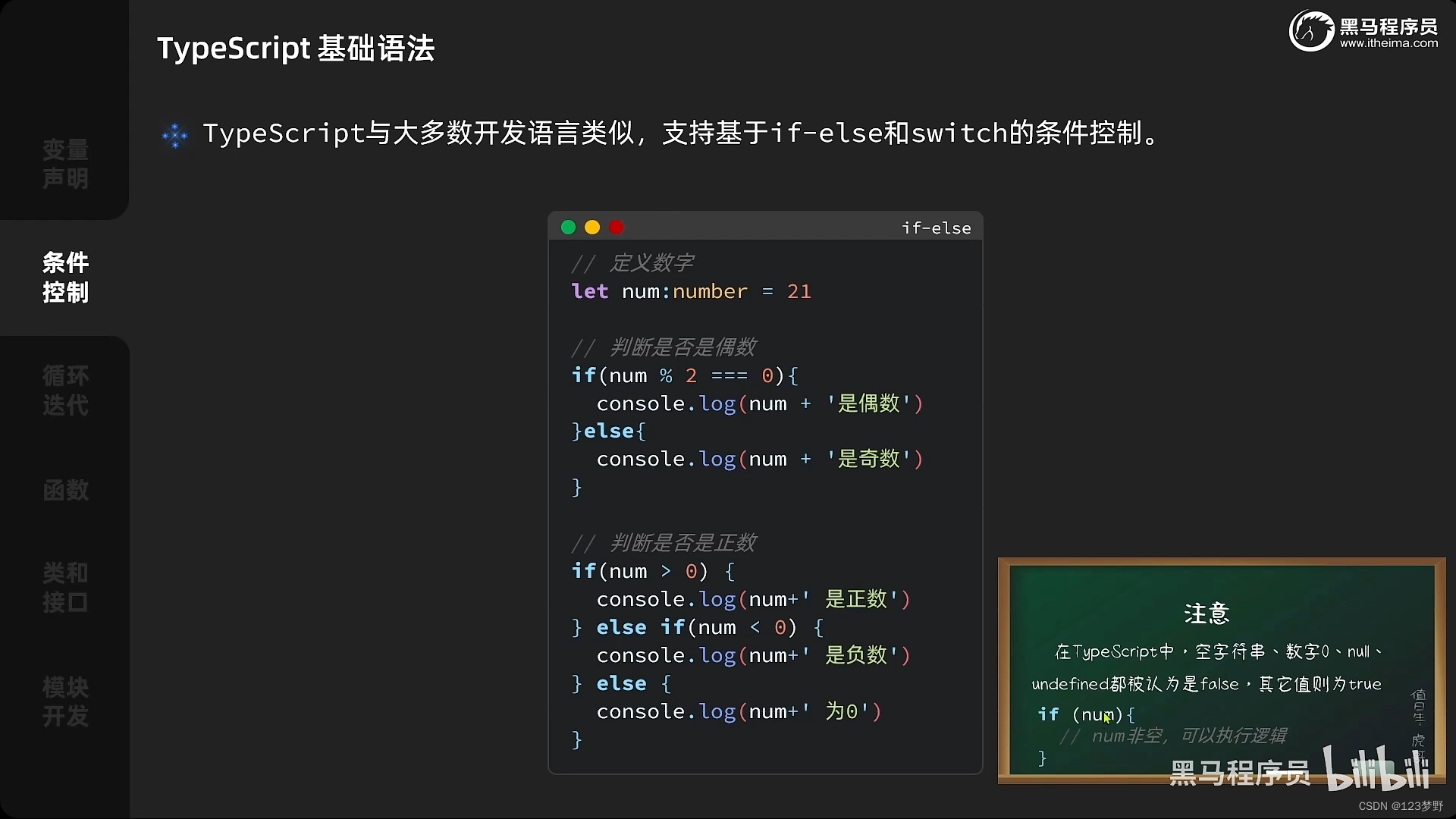Click the CSDN @123梦野 watermark text
The image size is (1456, 819).
tap(1402, 806)
